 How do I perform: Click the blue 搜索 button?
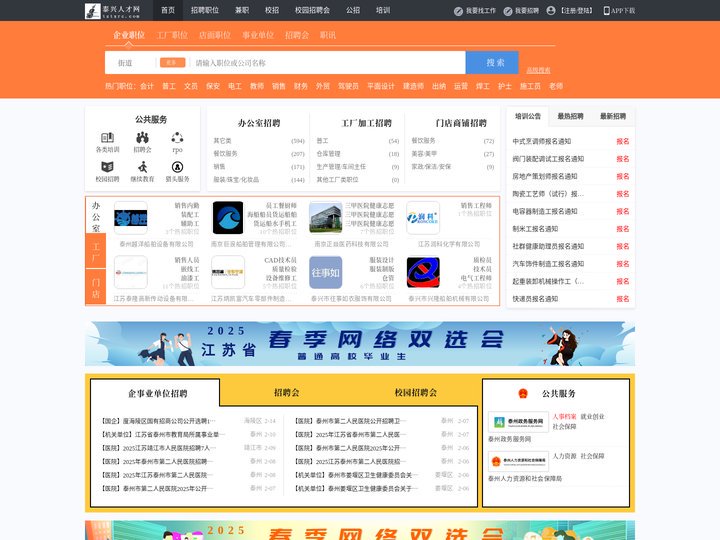pos(492,62)
